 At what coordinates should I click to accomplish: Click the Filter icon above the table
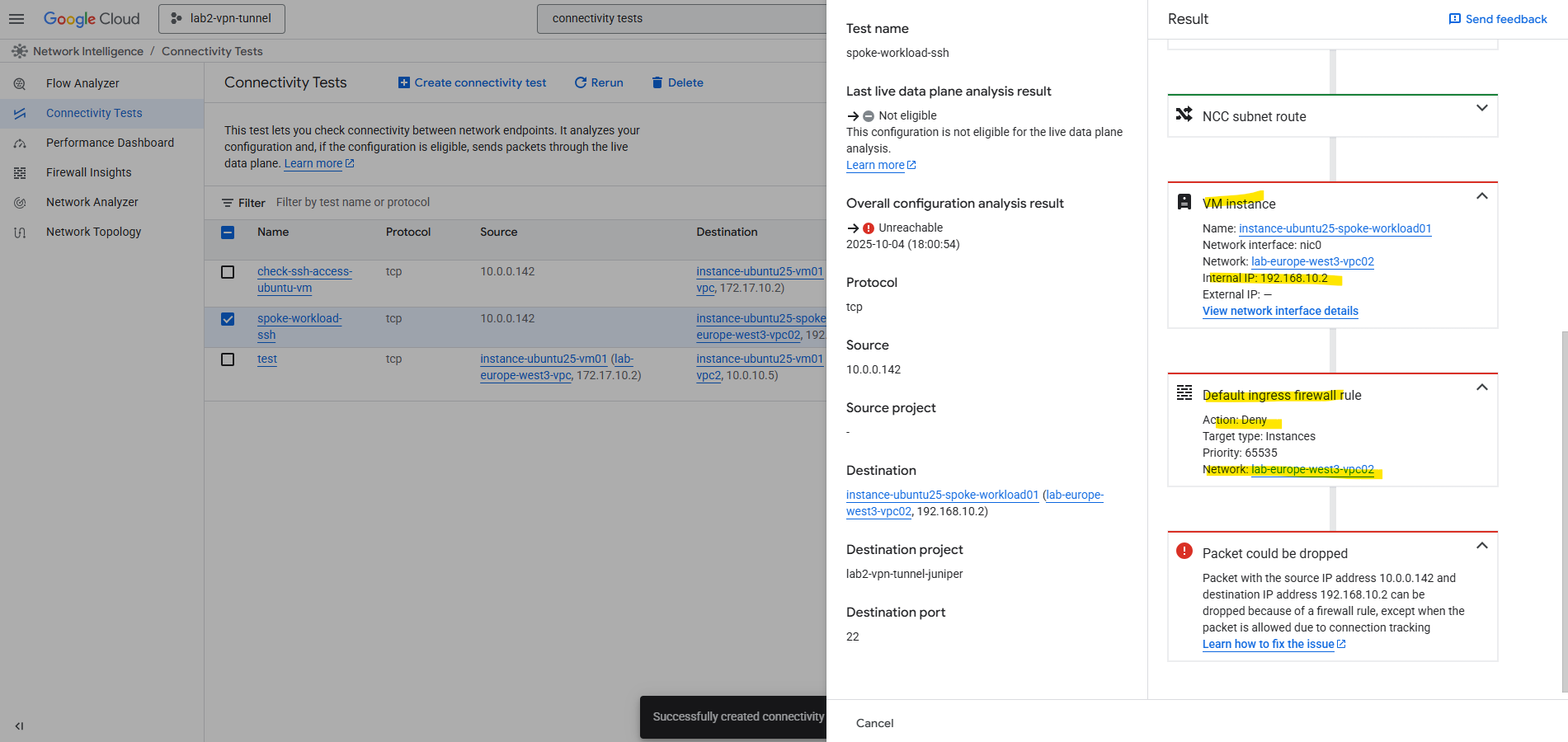pos(228,203)
